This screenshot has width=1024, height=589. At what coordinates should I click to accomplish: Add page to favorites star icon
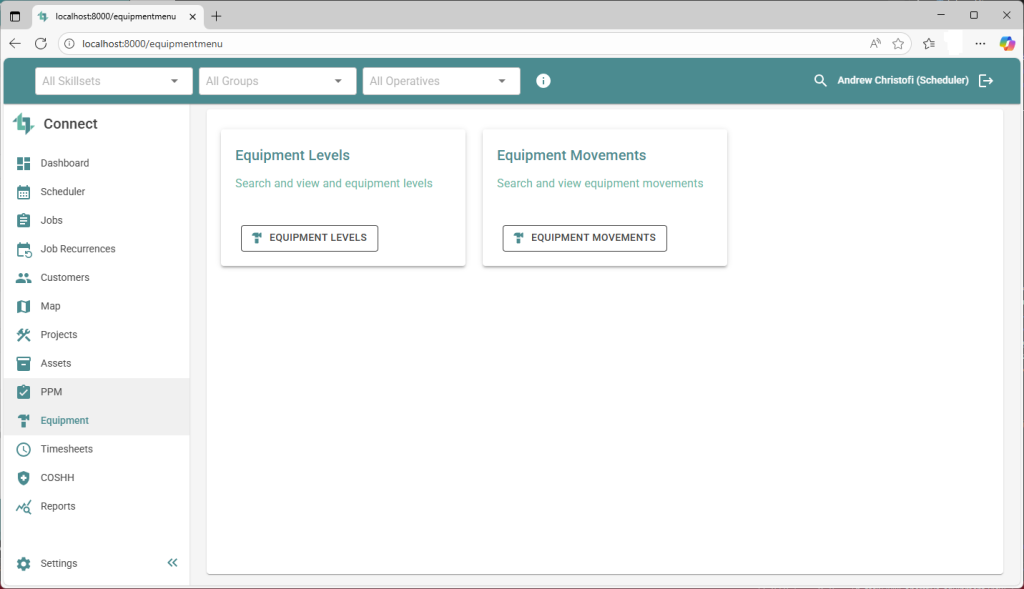coord(898,44)
